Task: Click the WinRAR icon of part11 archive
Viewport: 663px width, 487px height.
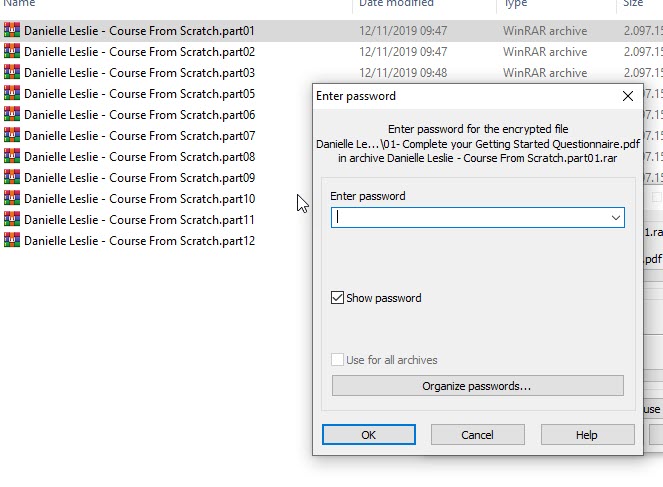Action: 12,219
